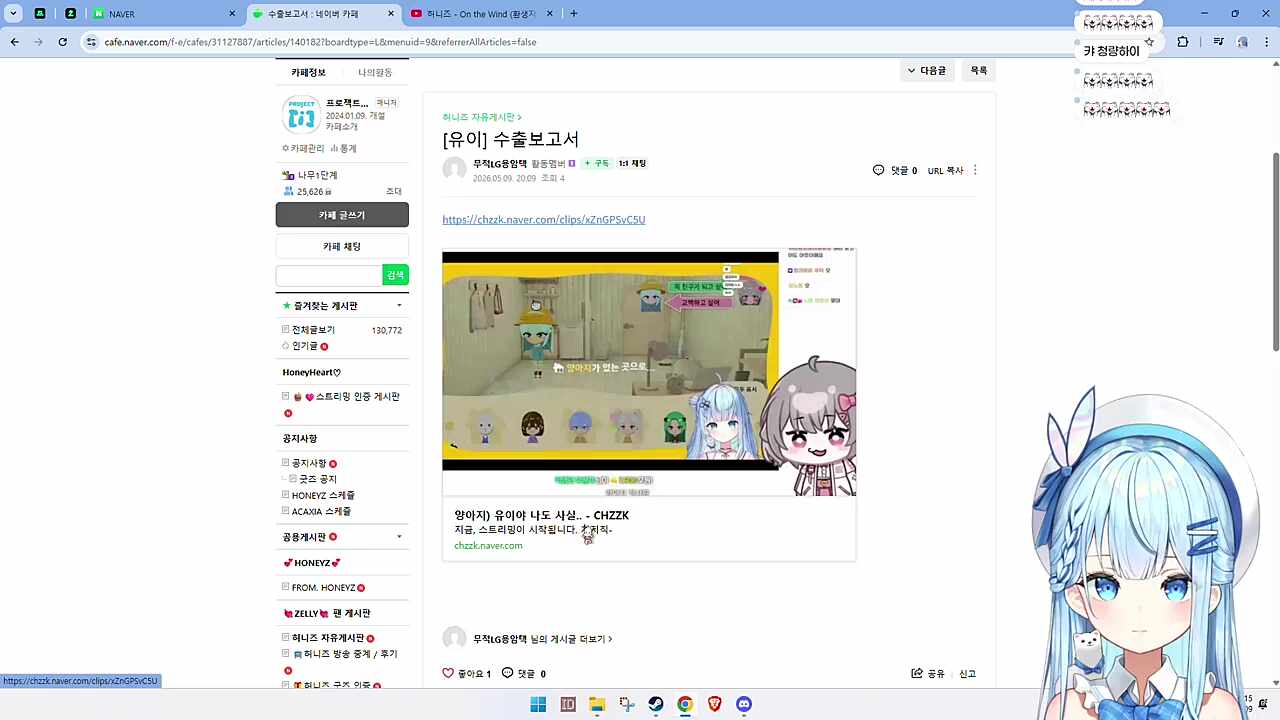Open the Project I cafe logo
1280x720 pixels.
[x=301, y=115]
